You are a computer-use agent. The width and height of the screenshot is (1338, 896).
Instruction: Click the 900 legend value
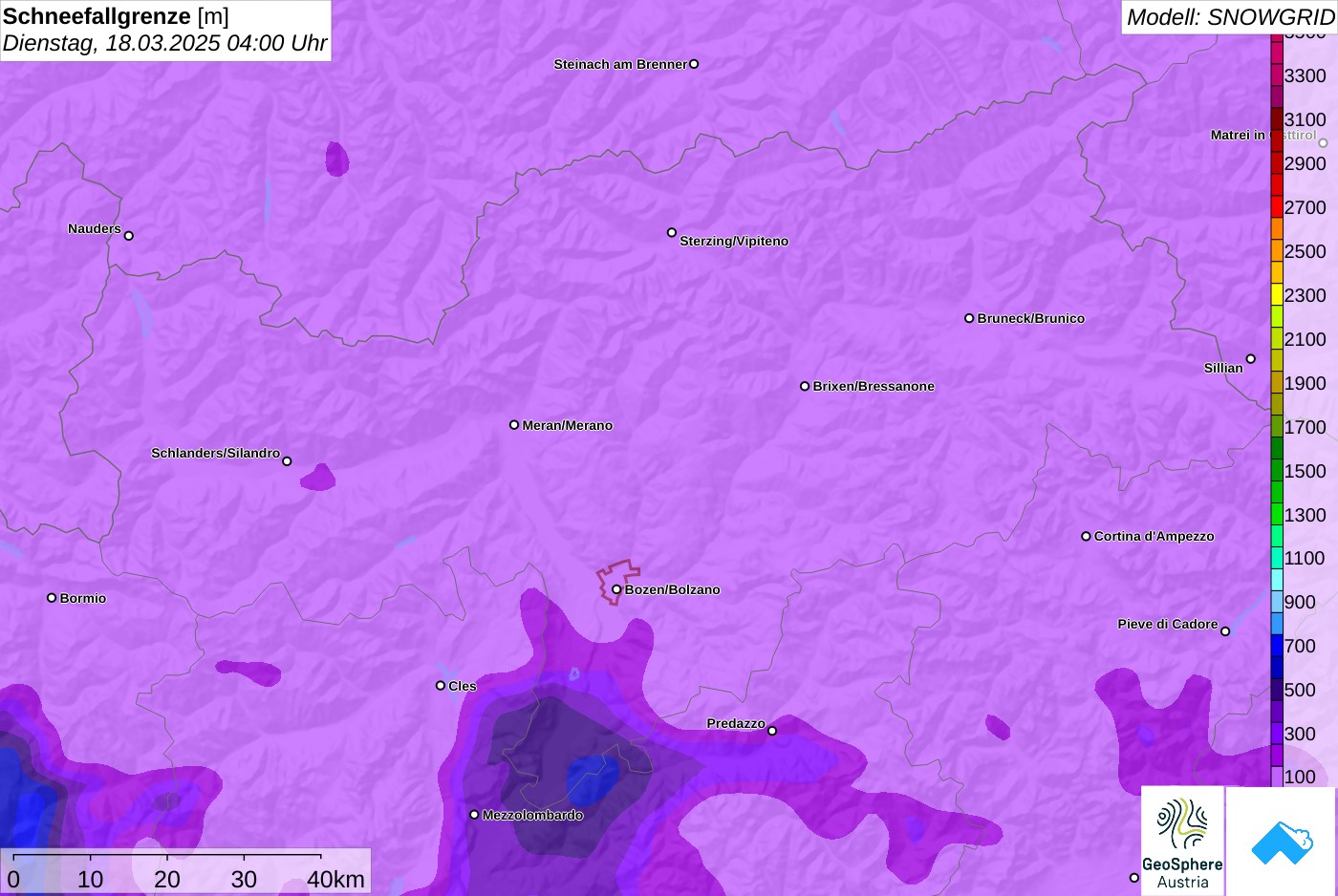pos(1300,602)
